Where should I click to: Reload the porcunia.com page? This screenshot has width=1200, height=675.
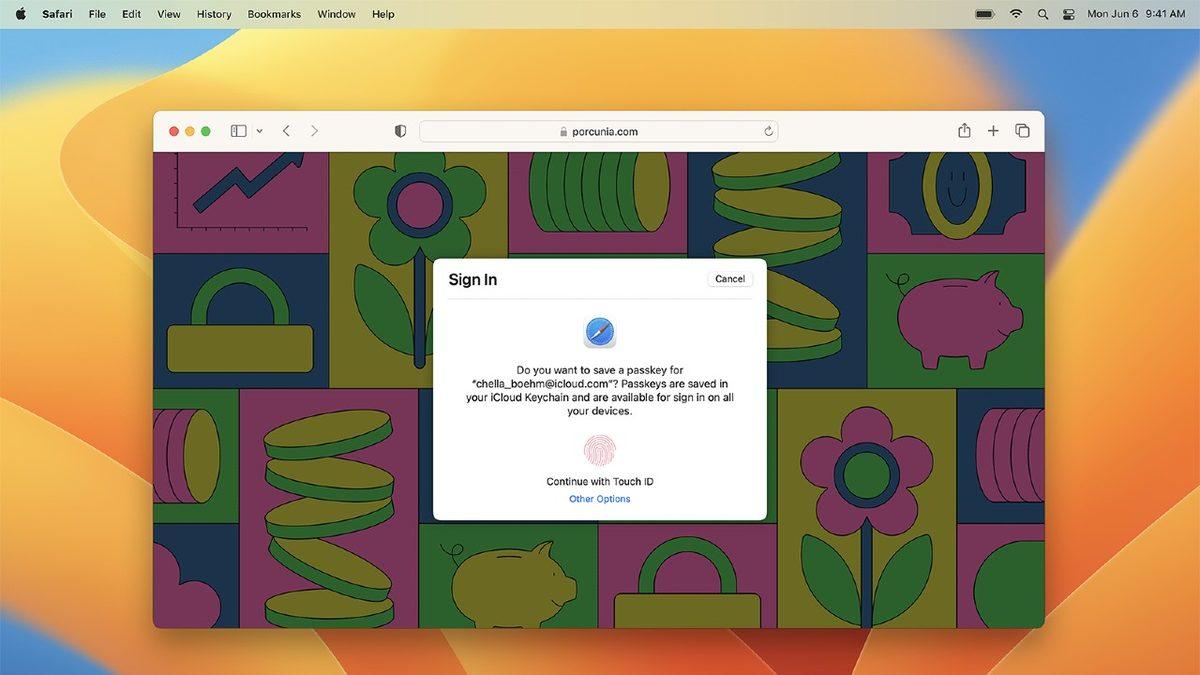click(x=768, y=130)
